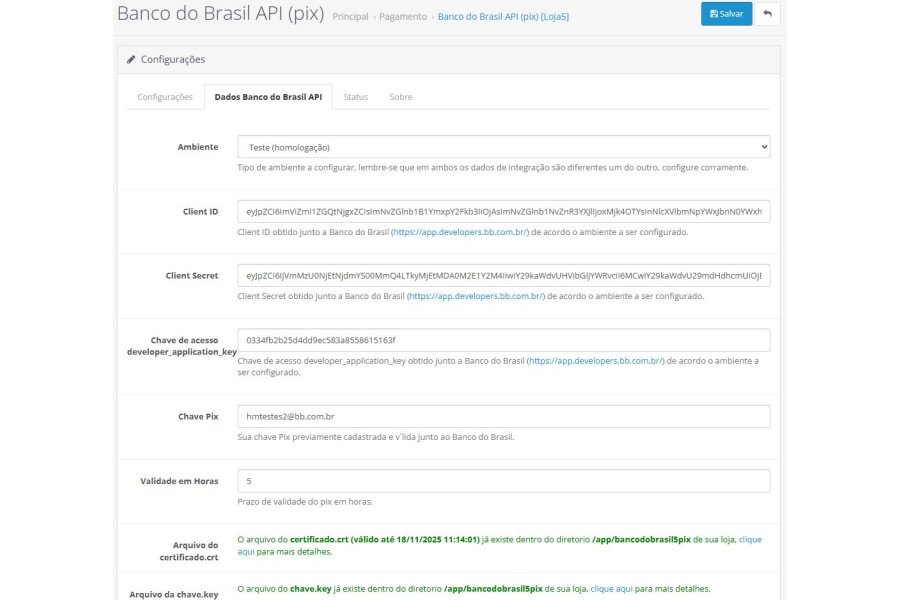Click the Banco do Brasil API (pix) [Loja5] breadcrumb
The image size is (900, 600).
click(503, 17)
